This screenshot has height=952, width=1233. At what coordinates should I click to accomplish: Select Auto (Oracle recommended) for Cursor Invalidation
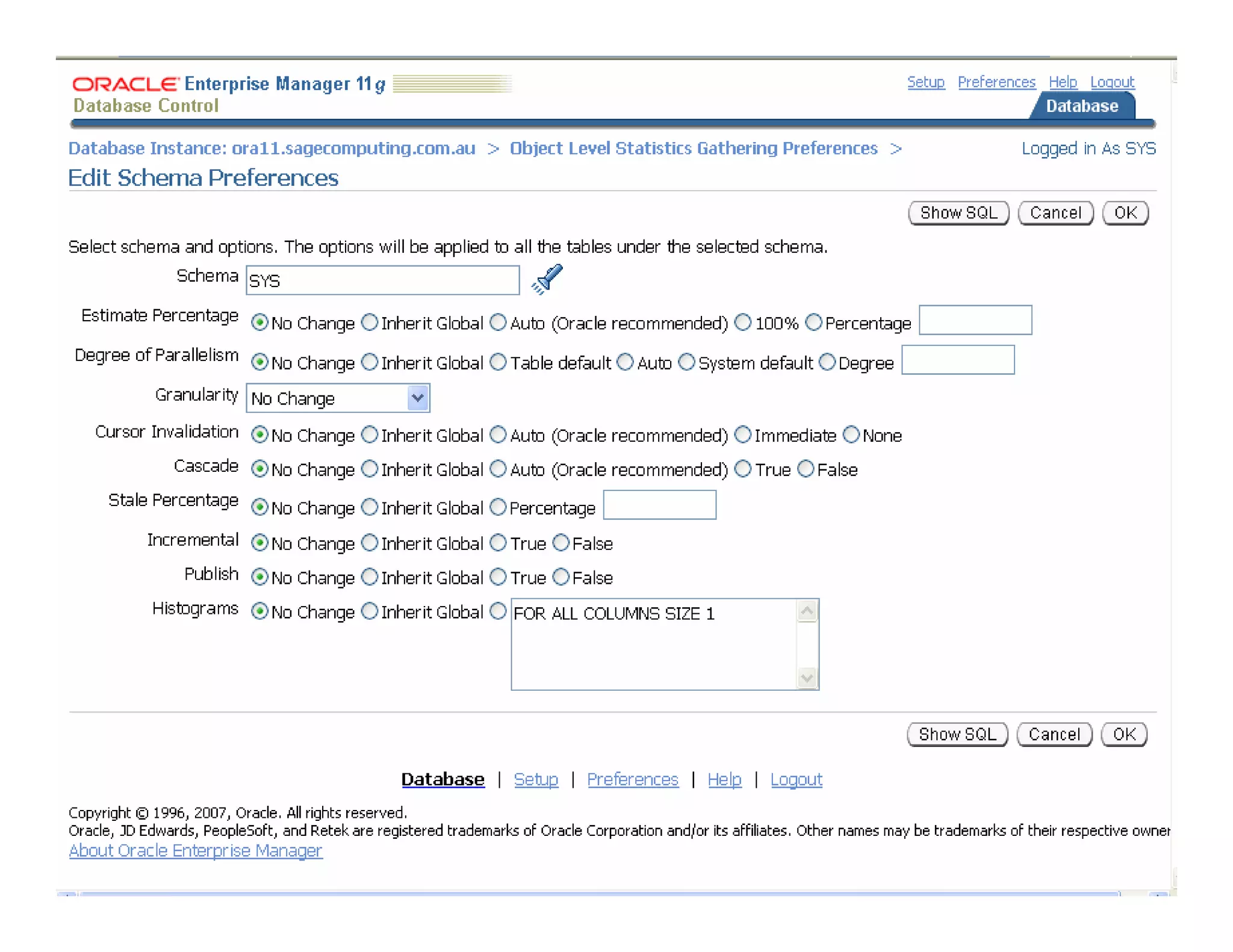498,434
